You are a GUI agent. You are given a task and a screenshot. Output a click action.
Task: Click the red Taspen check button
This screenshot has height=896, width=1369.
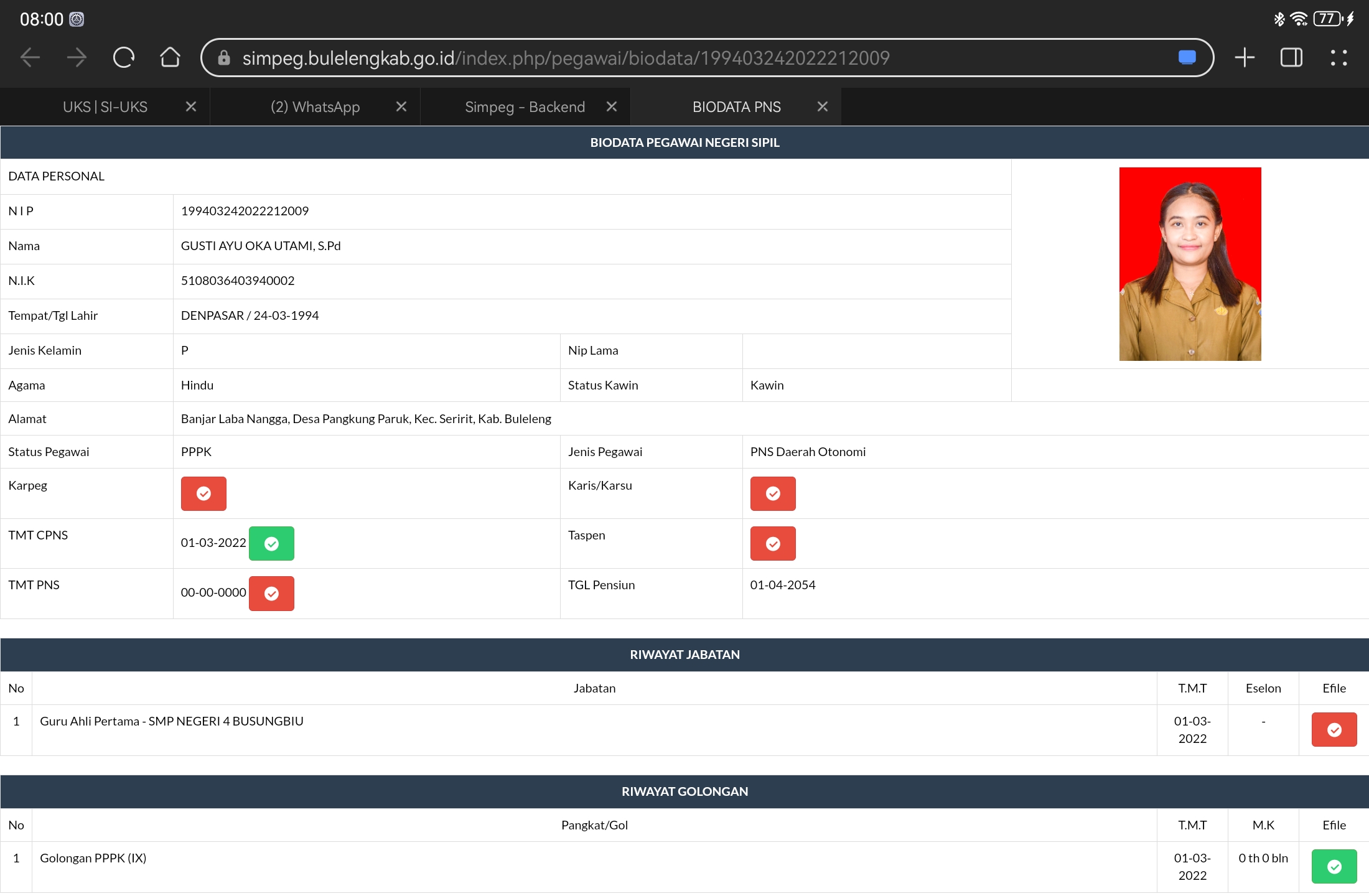coord(773,544)
